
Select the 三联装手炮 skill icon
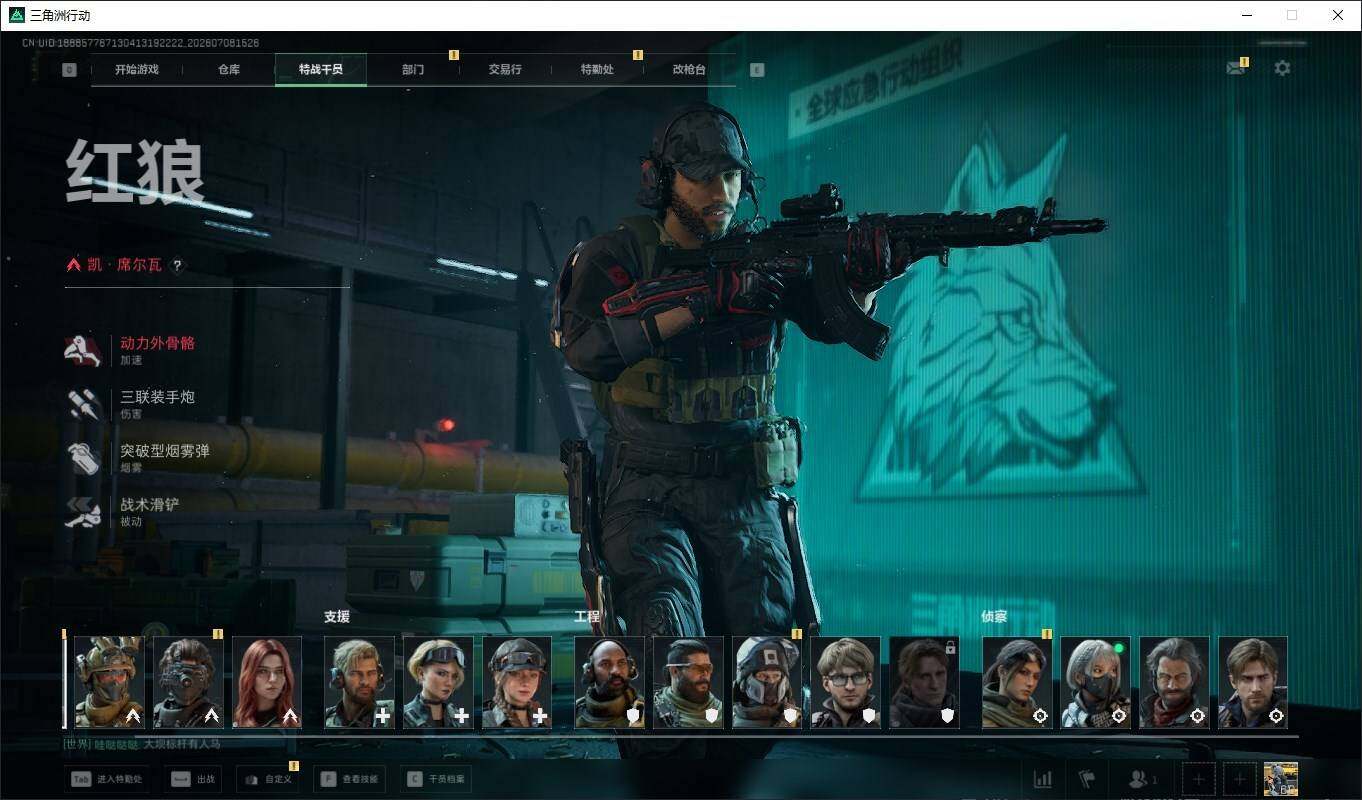coord(83,404)
